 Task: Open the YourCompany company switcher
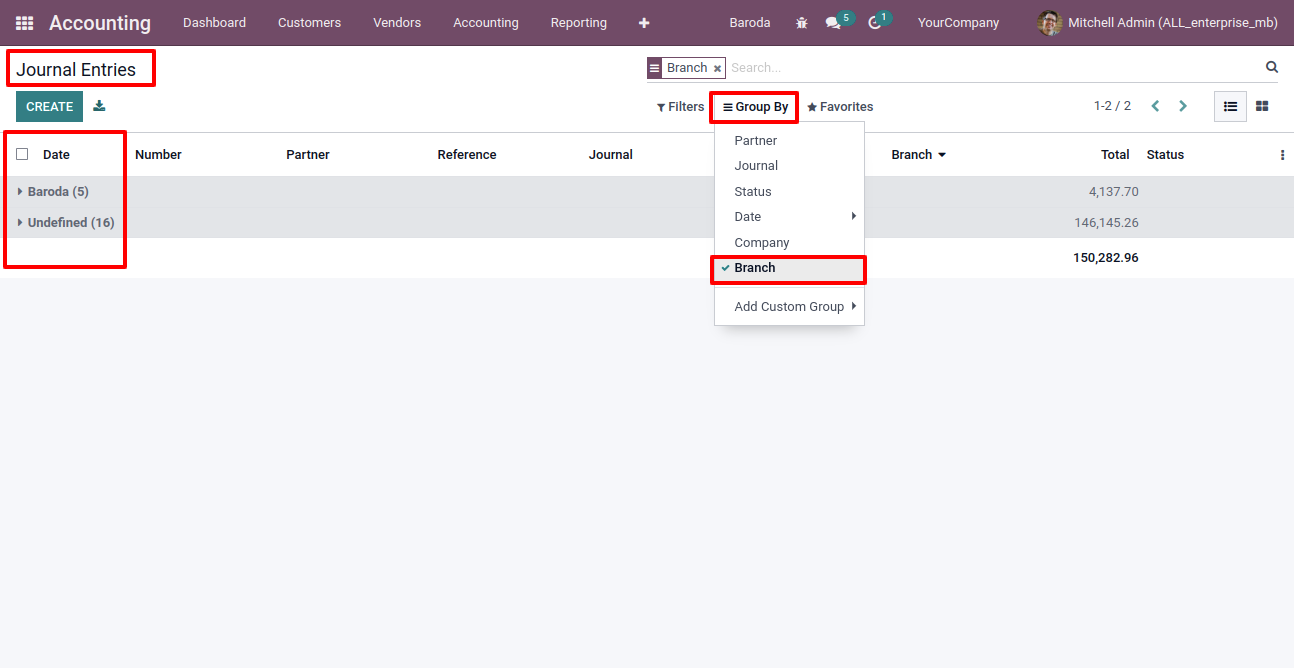click(958, 22)
